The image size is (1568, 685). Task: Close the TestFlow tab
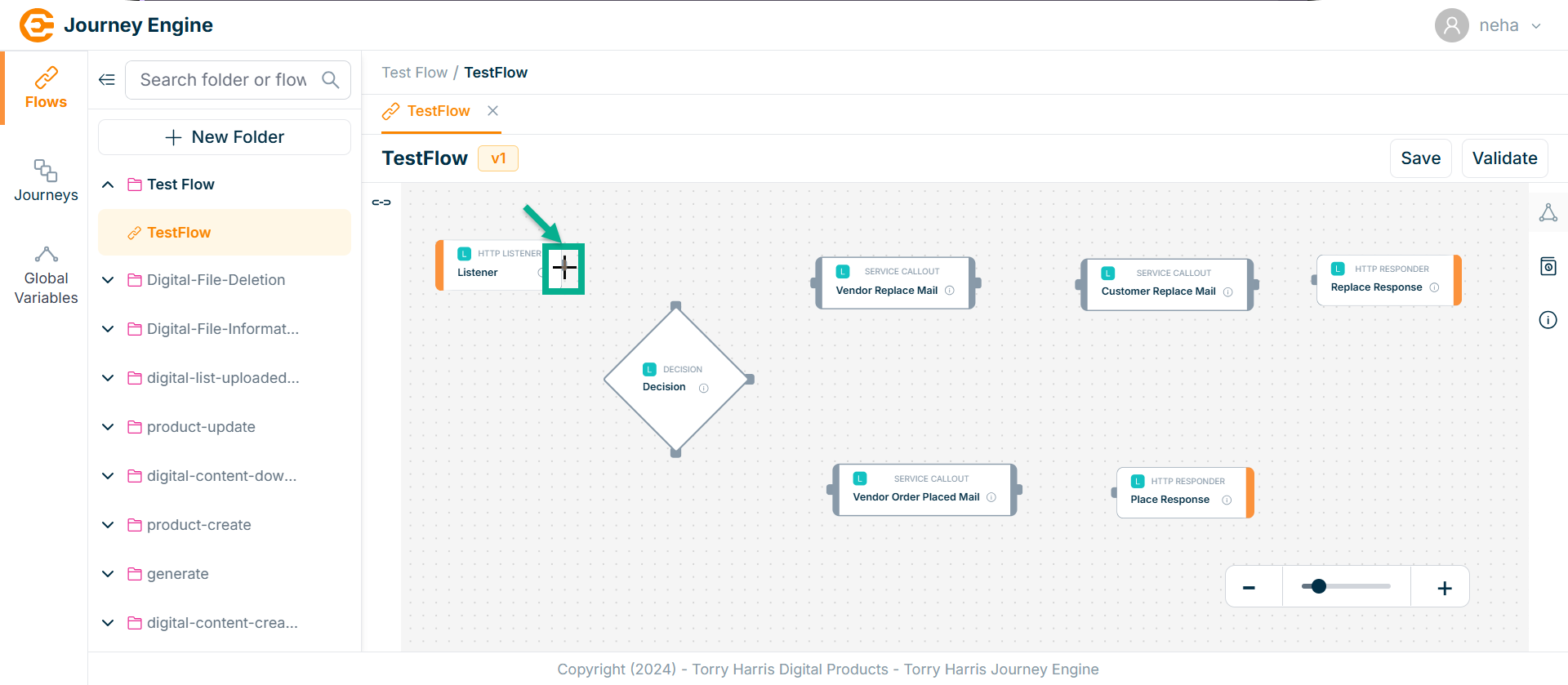tap(492, 111)
